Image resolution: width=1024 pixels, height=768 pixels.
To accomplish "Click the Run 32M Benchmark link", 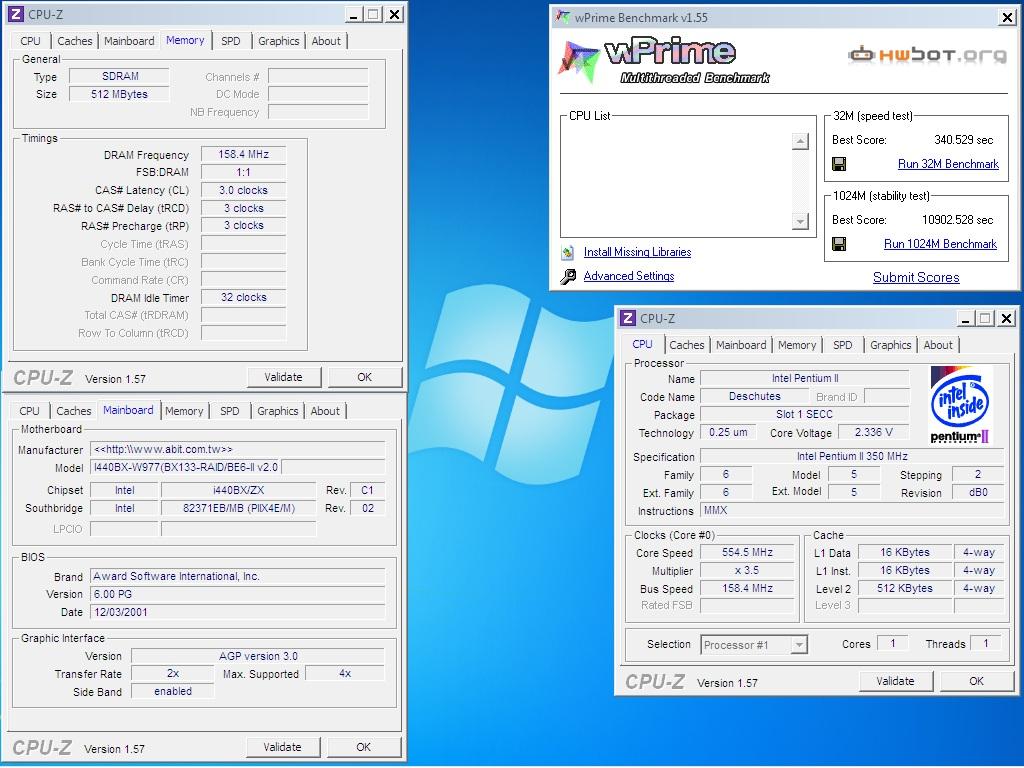I will [948, 164].
